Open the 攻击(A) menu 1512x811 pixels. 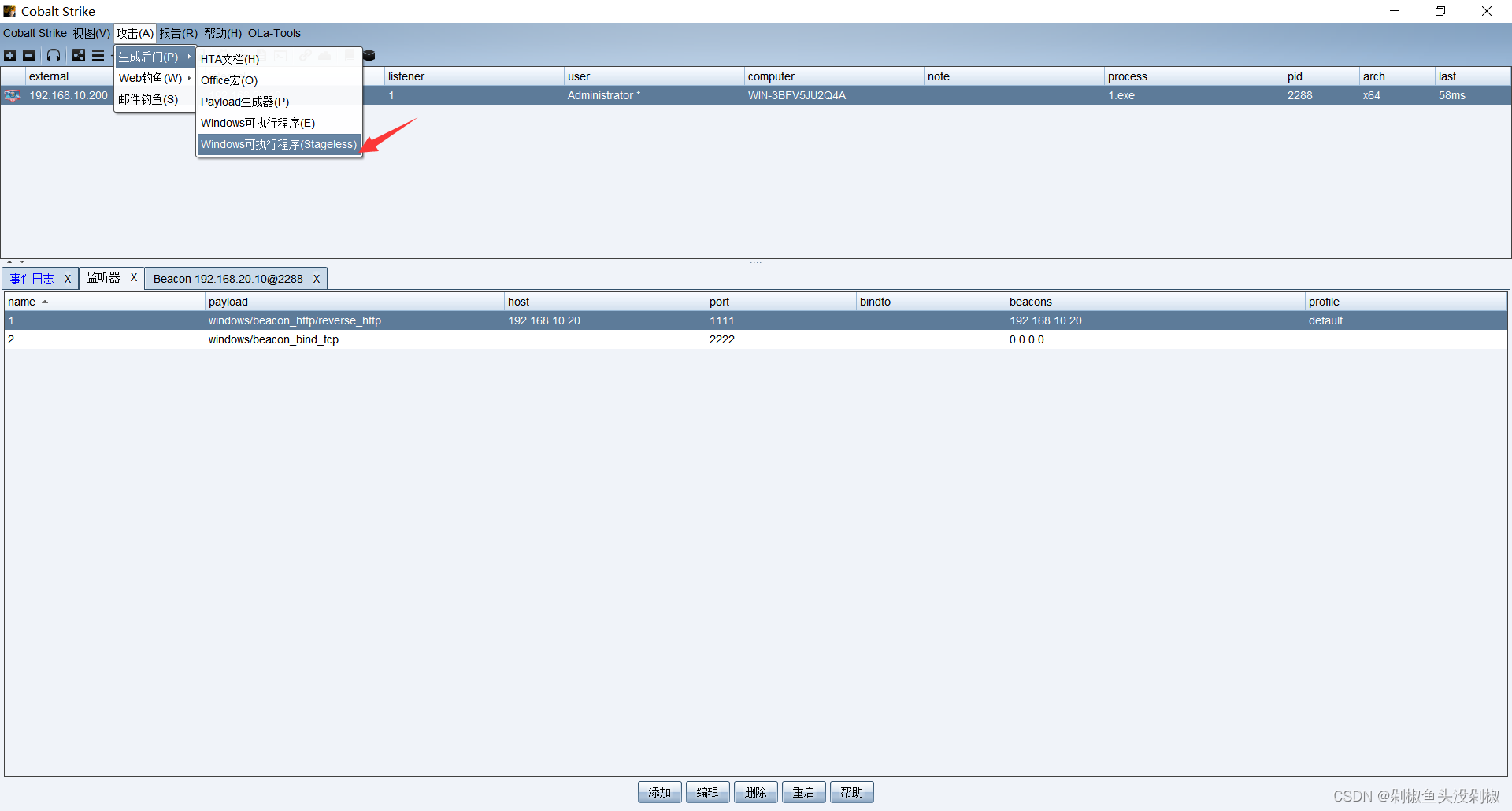click(x=135, y=33)
